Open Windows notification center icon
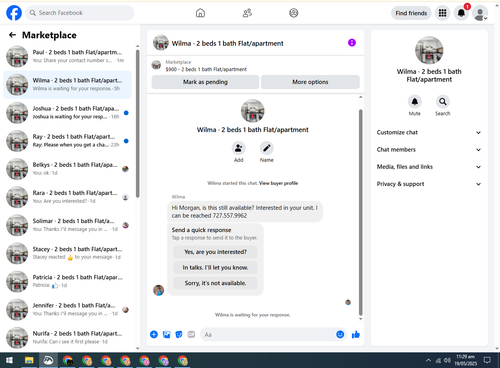This screenshot has height=368, width=500. pos(487,360)
